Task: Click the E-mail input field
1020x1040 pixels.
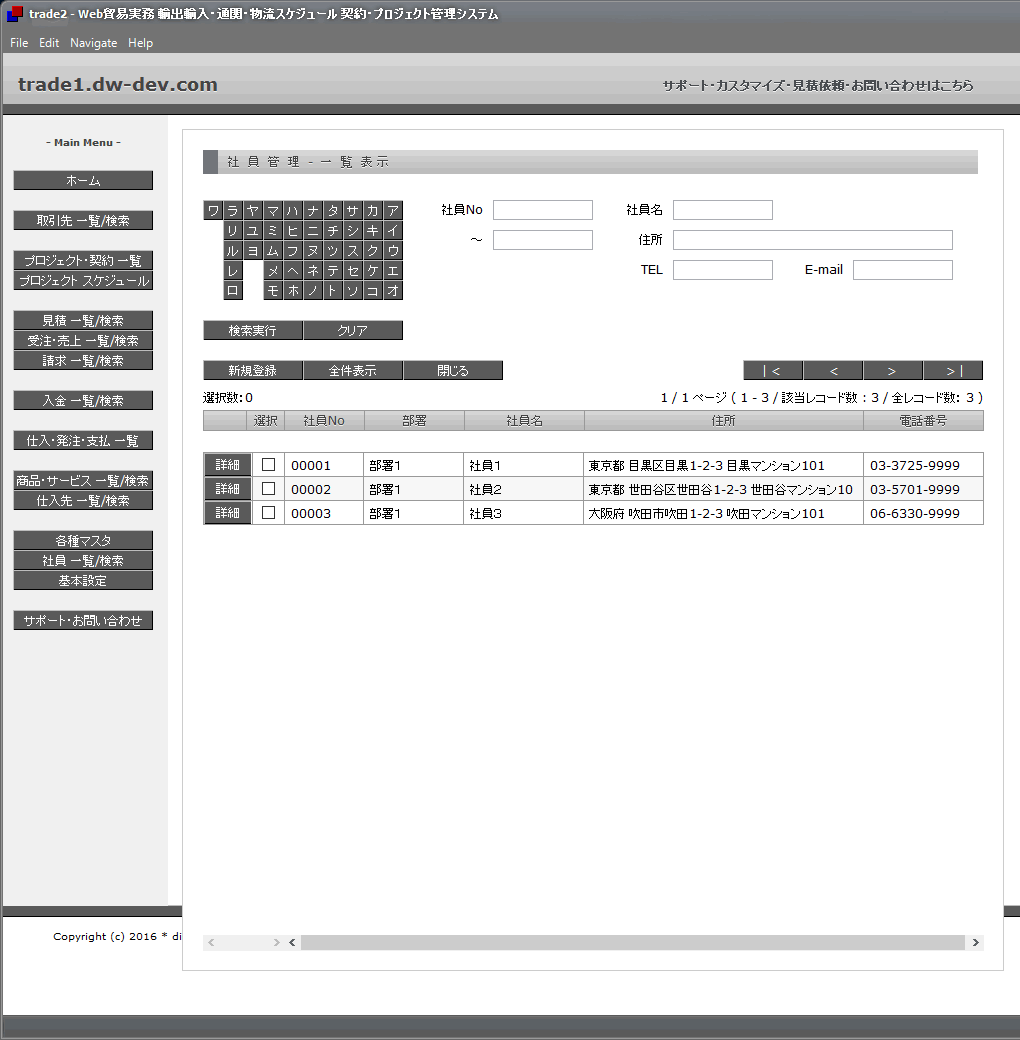Action: [x=903, y=269]
